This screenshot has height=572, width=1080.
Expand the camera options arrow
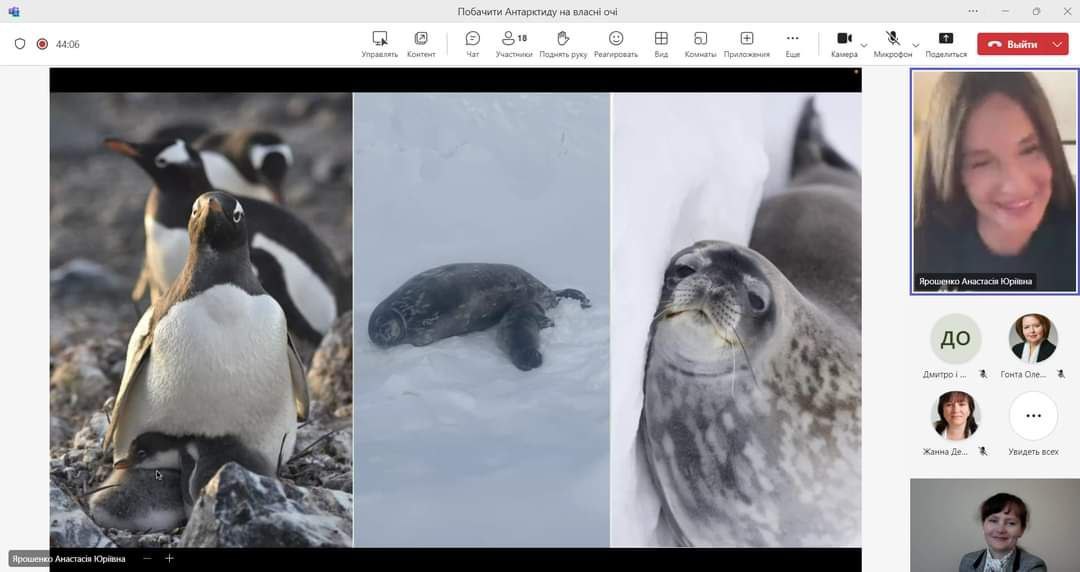click(864, 45)
